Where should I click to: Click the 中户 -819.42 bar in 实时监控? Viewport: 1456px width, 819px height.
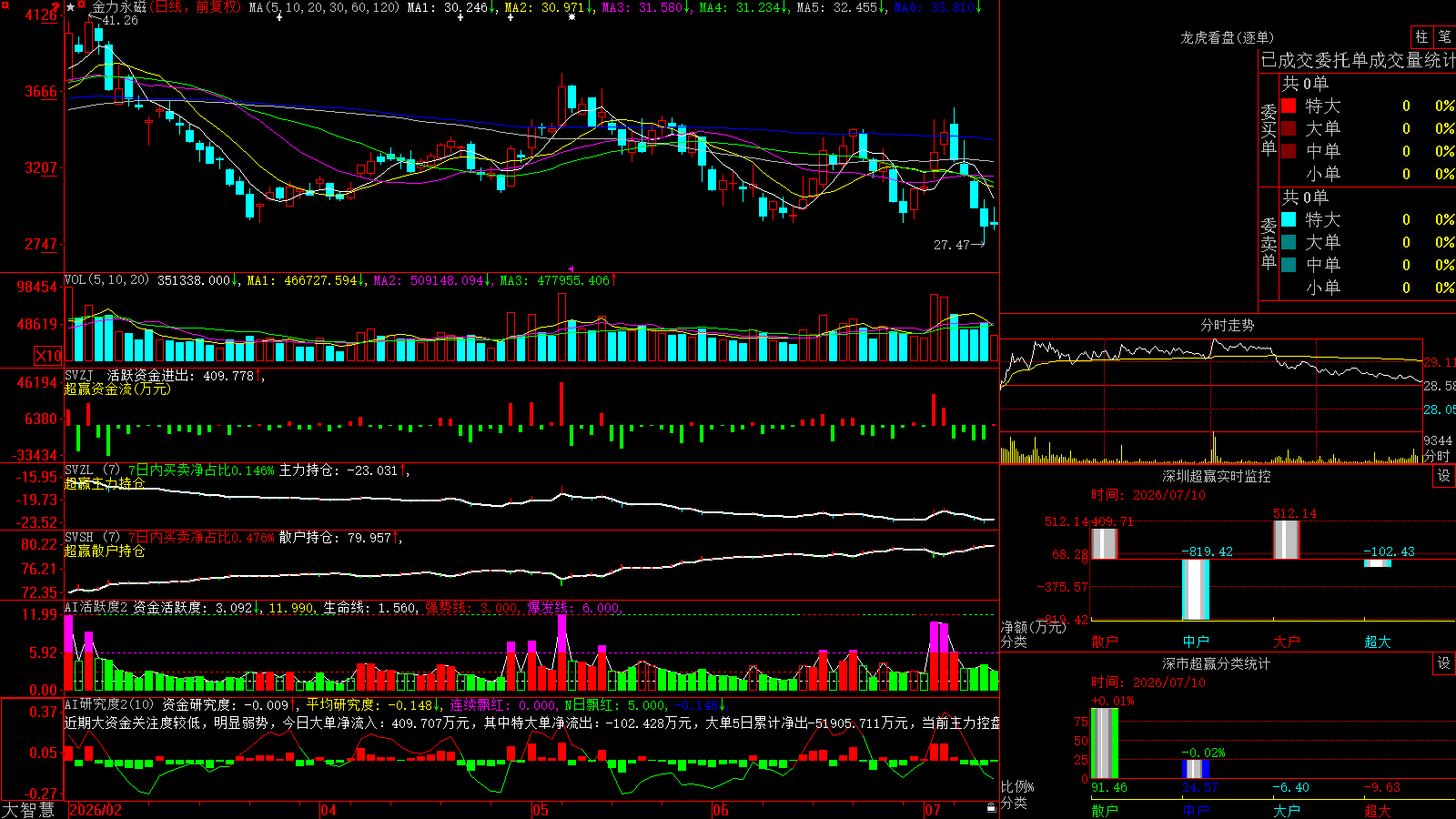1195,590
